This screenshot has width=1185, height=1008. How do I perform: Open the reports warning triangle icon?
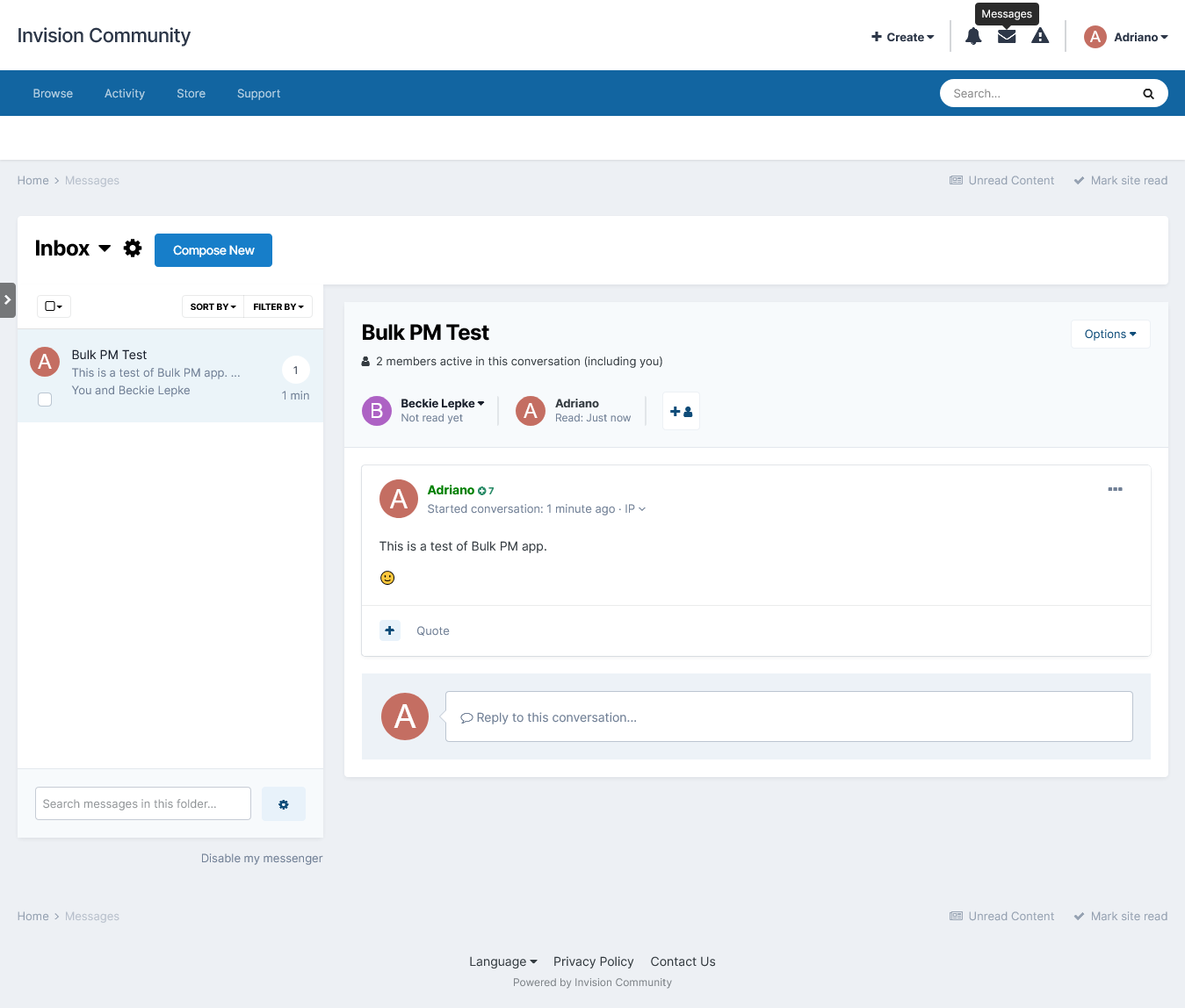click(x=1040, y=37)
